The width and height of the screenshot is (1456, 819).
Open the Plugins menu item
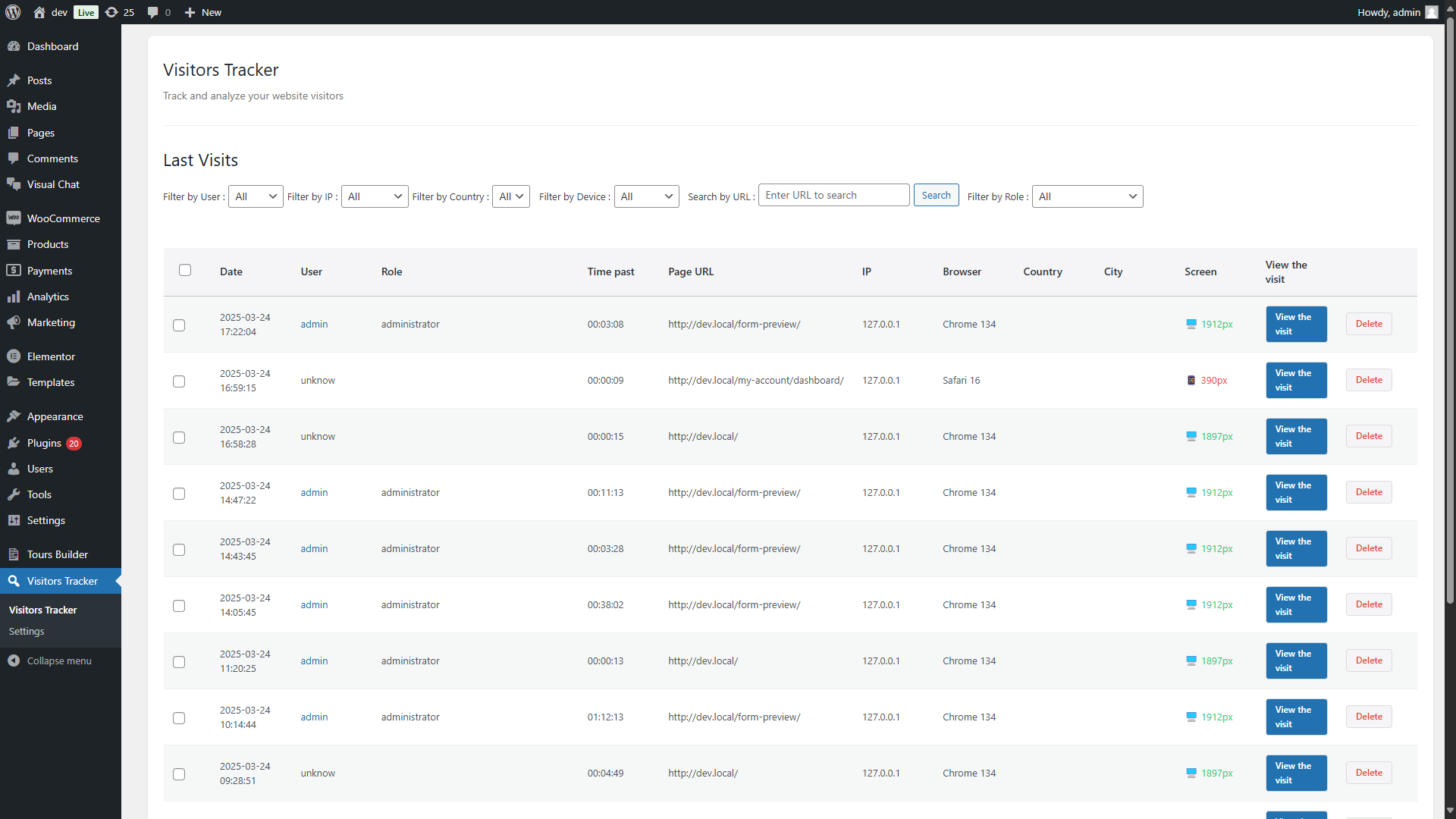[x=44, y=443]
